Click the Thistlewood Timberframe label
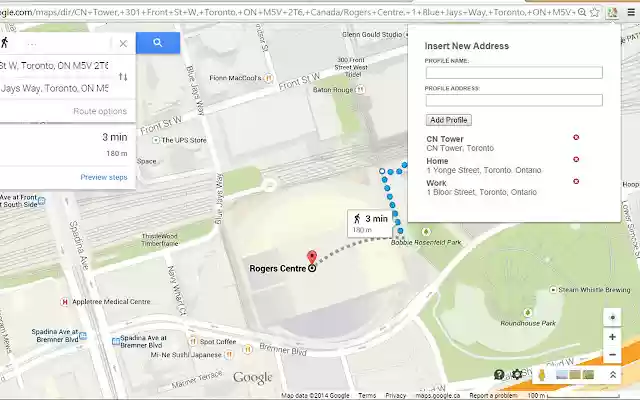This screenshot has width=640, height=400. click(160, 240)
